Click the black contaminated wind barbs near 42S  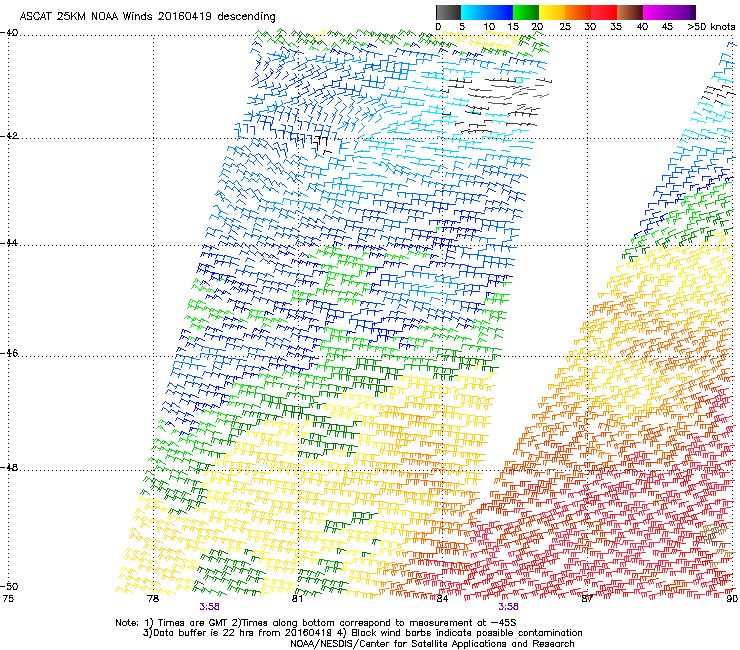[322, 145]
